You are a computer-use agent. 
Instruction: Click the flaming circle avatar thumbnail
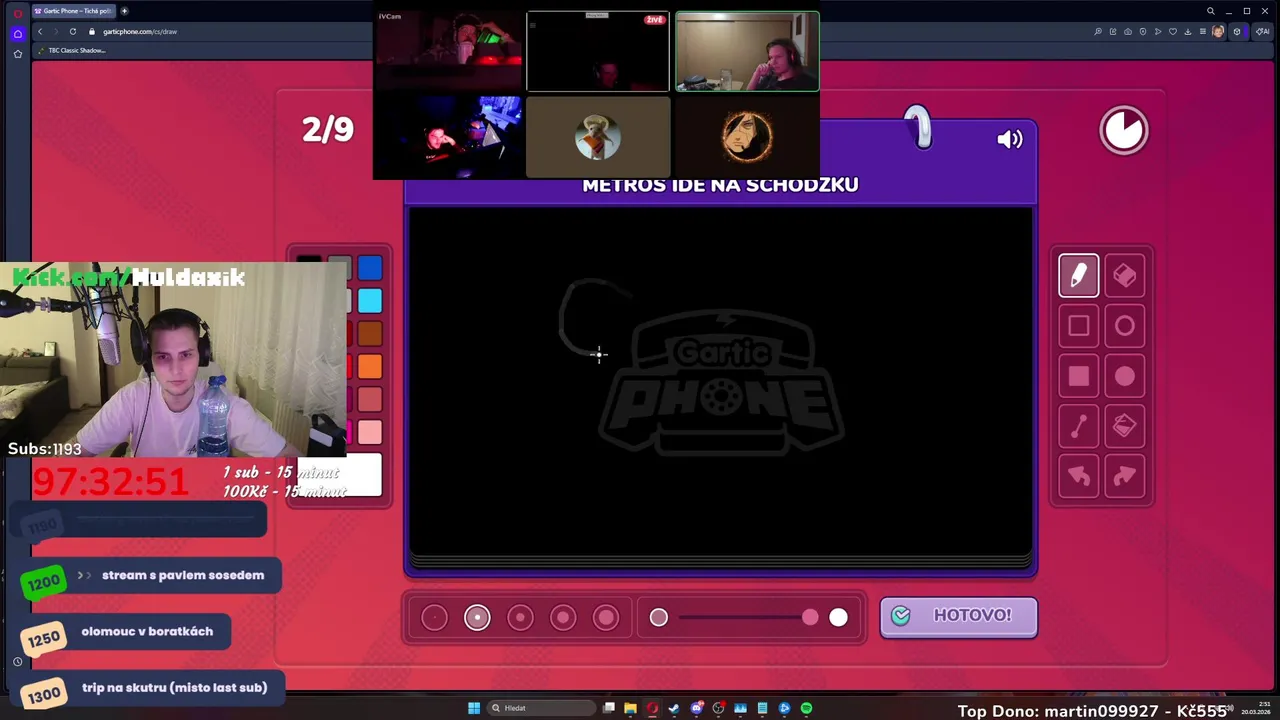point(747,137)
